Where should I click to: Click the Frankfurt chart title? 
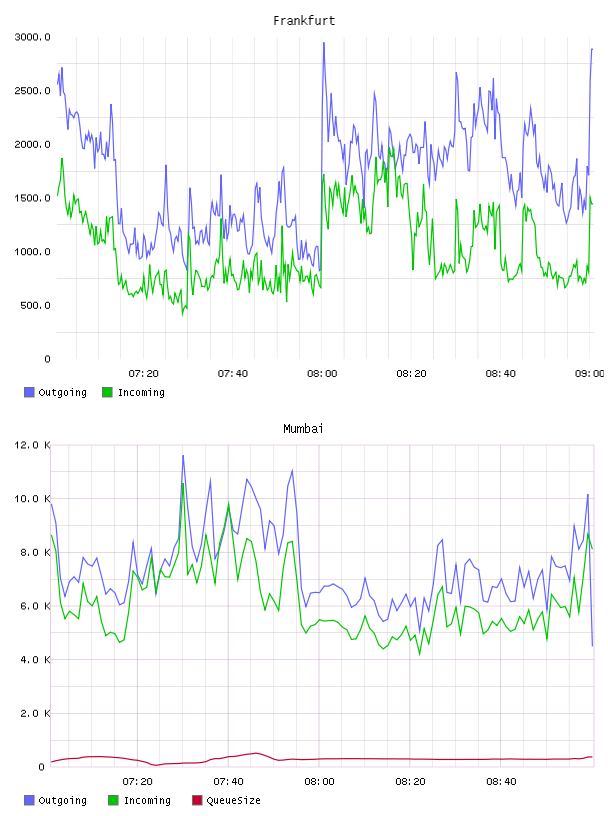click(304, 21)
